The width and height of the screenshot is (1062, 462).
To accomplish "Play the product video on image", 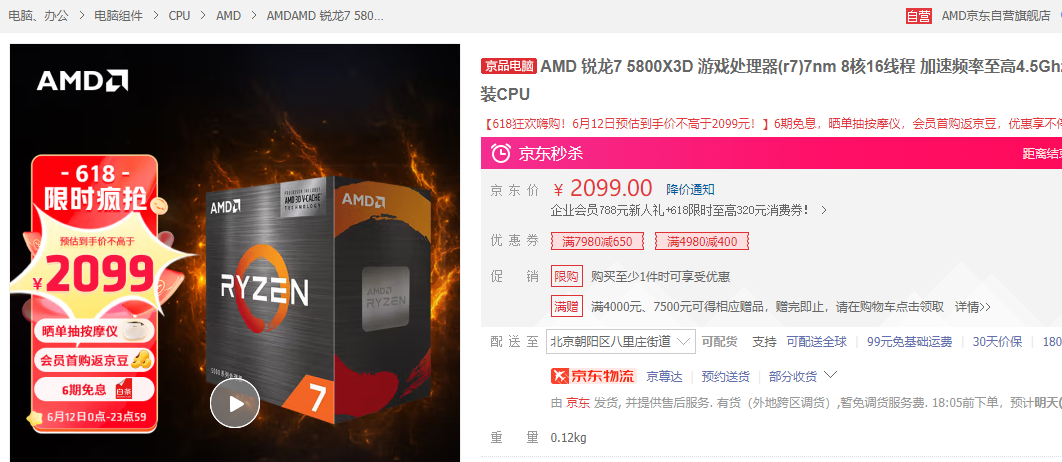I will pyautogui.click(x=235, y=403).
